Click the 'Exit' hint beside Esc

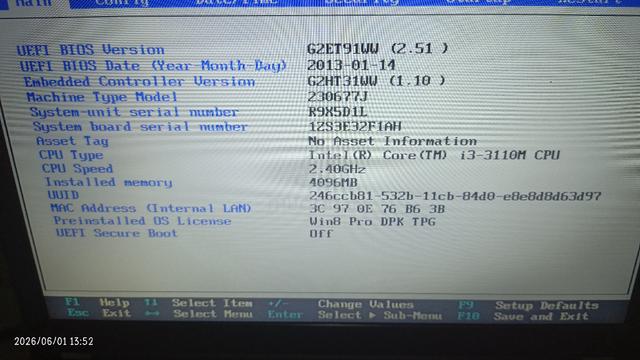click(116, 313)
